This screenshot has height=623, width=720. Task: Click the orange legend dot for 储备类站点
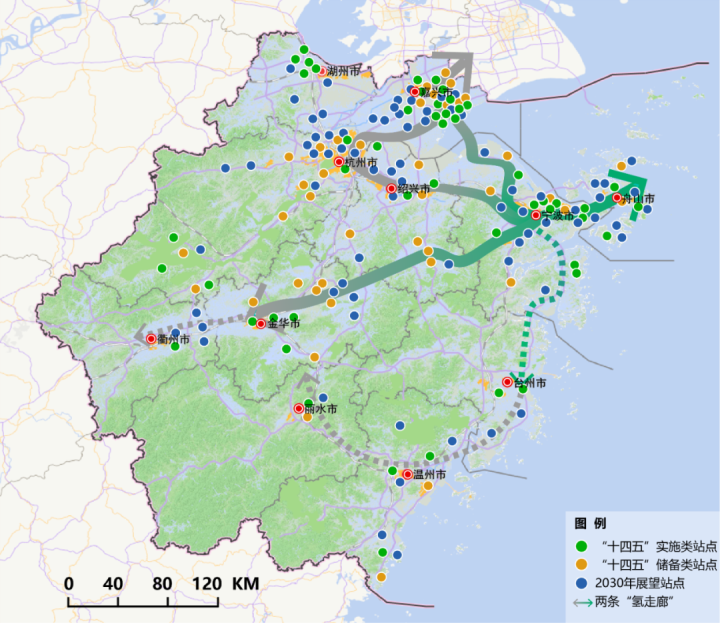[581, 564]
